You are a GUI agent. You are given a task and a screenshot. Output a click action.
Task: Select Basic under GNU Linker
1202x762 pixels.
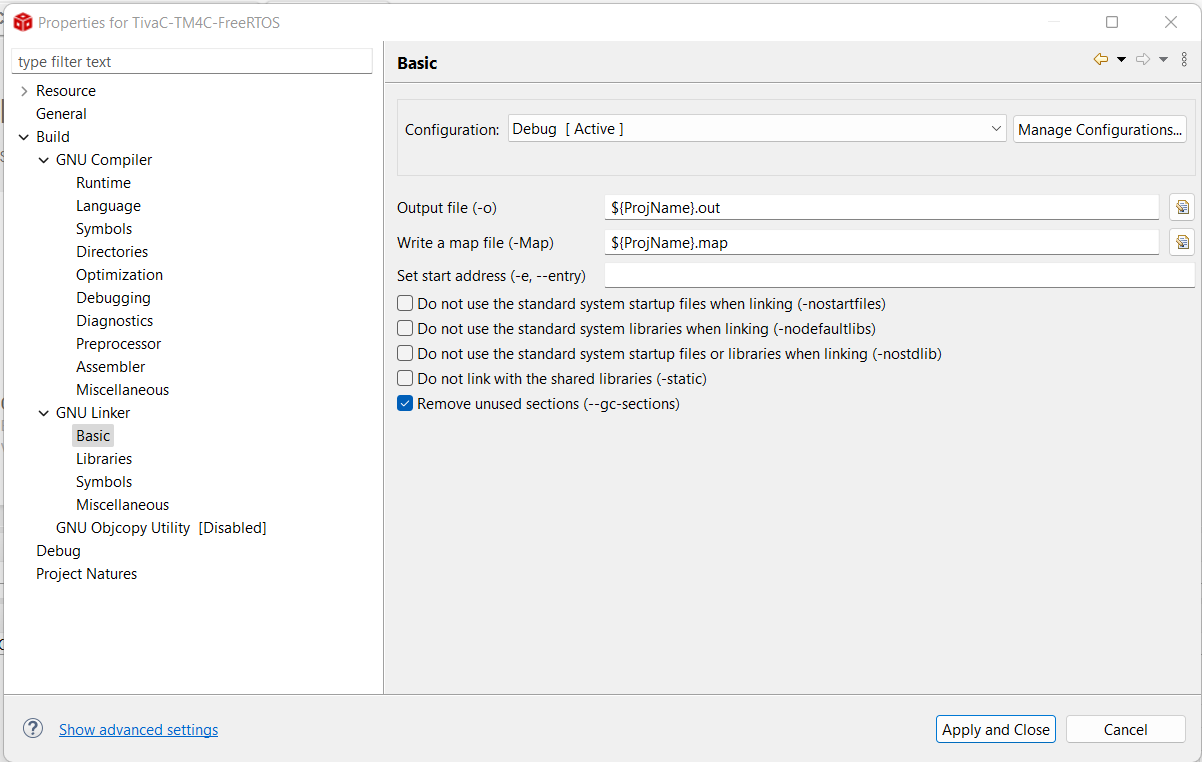coord(93,436)
